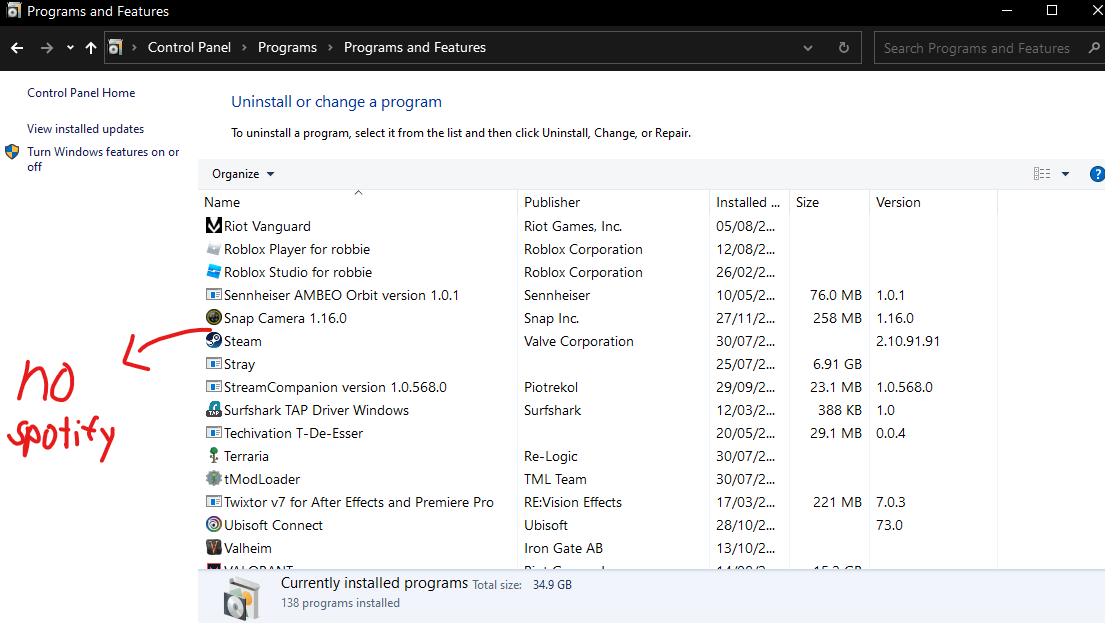This screenshot has height=623, width=1105.
Task: Click the Valheim program icon
Action: (x=214, y=548)
